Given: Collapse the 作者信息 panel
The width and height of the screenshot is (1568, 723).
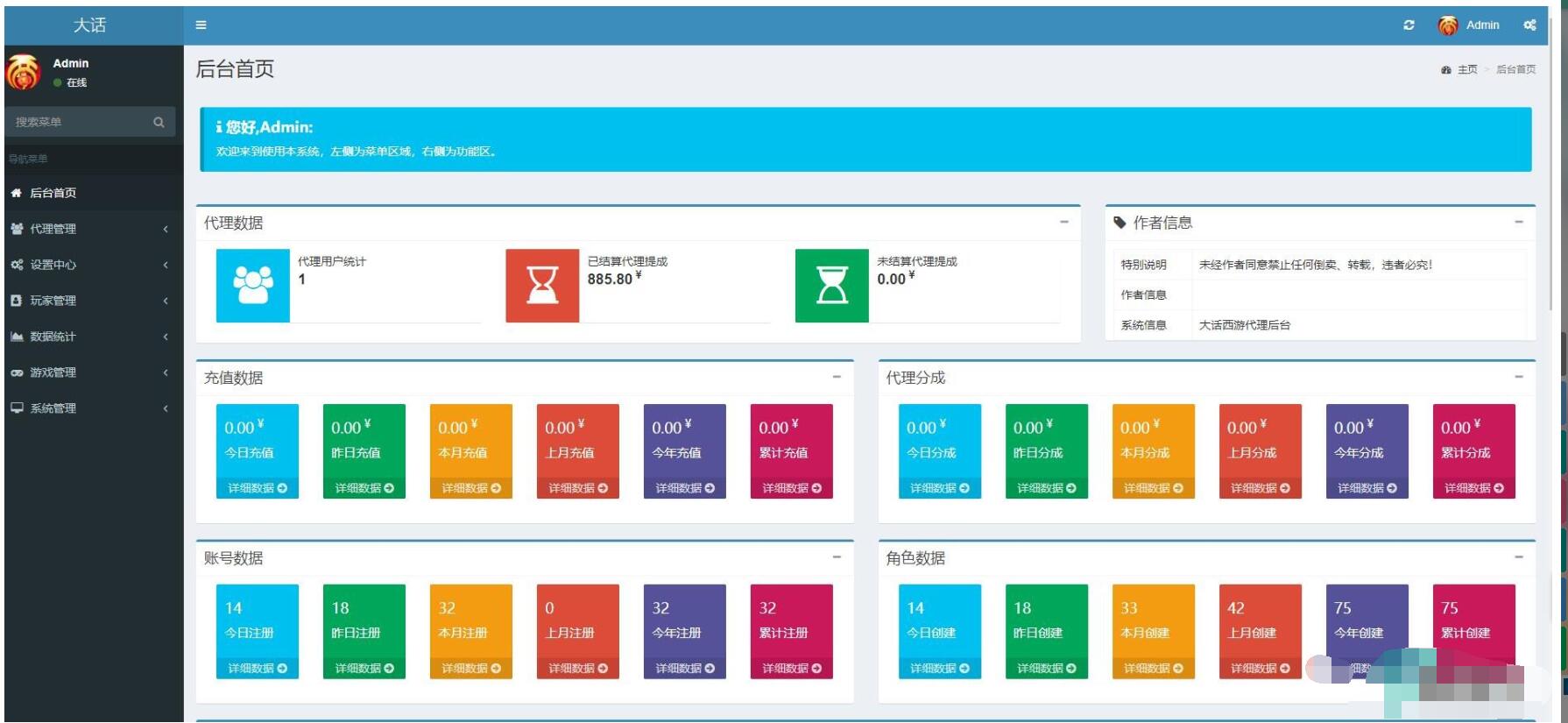Looking at the screenshot, I should [1519, 223].
